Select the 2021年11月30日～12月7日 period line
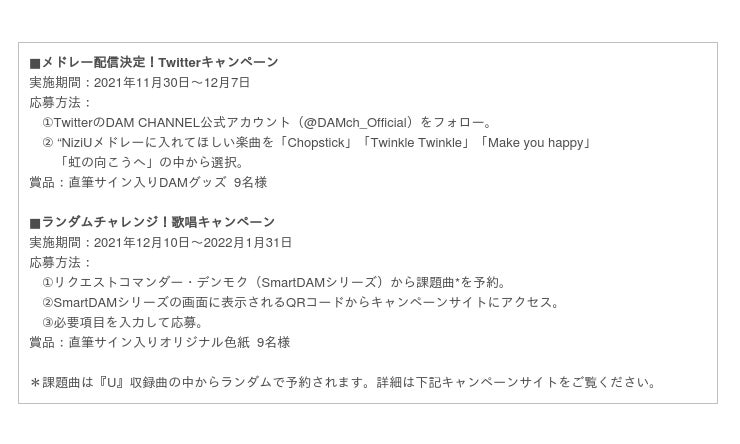The width and height of the screenshot is (740, 444). pyautogui.click(x=171, y=82)
